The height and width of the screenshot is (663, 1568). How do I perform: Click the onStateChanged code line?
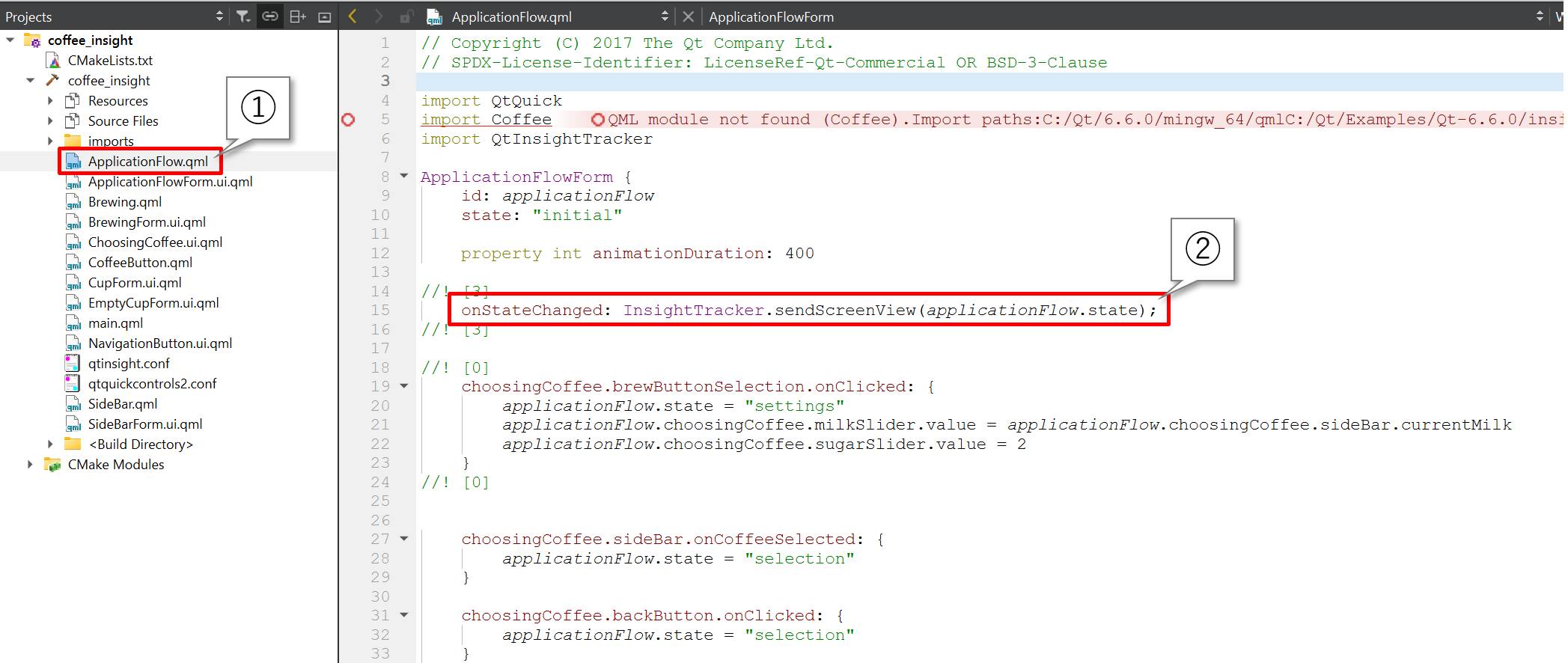(808, 311)
